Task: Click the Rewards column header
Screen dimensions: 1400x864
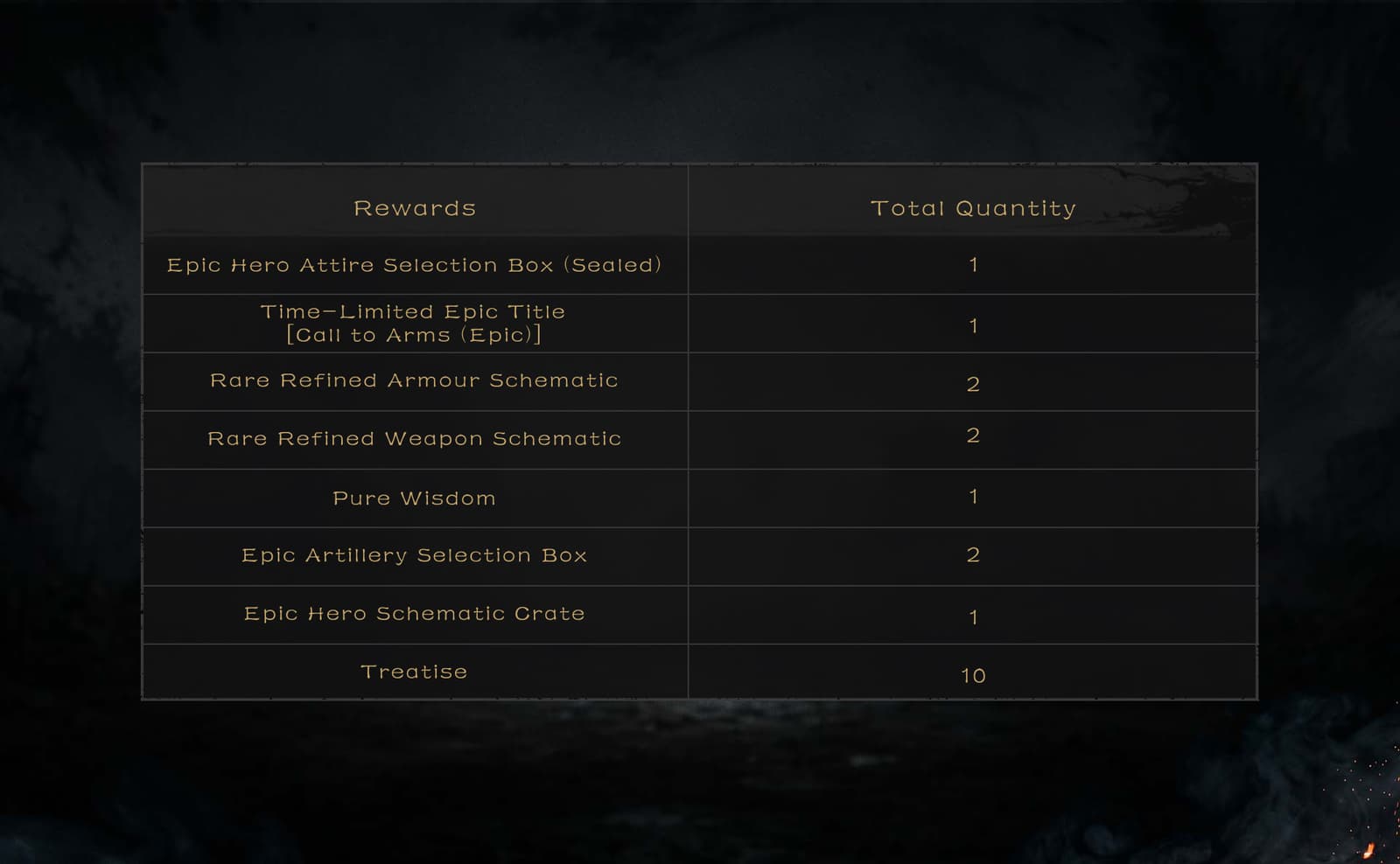Action: (x=415, y=208)
